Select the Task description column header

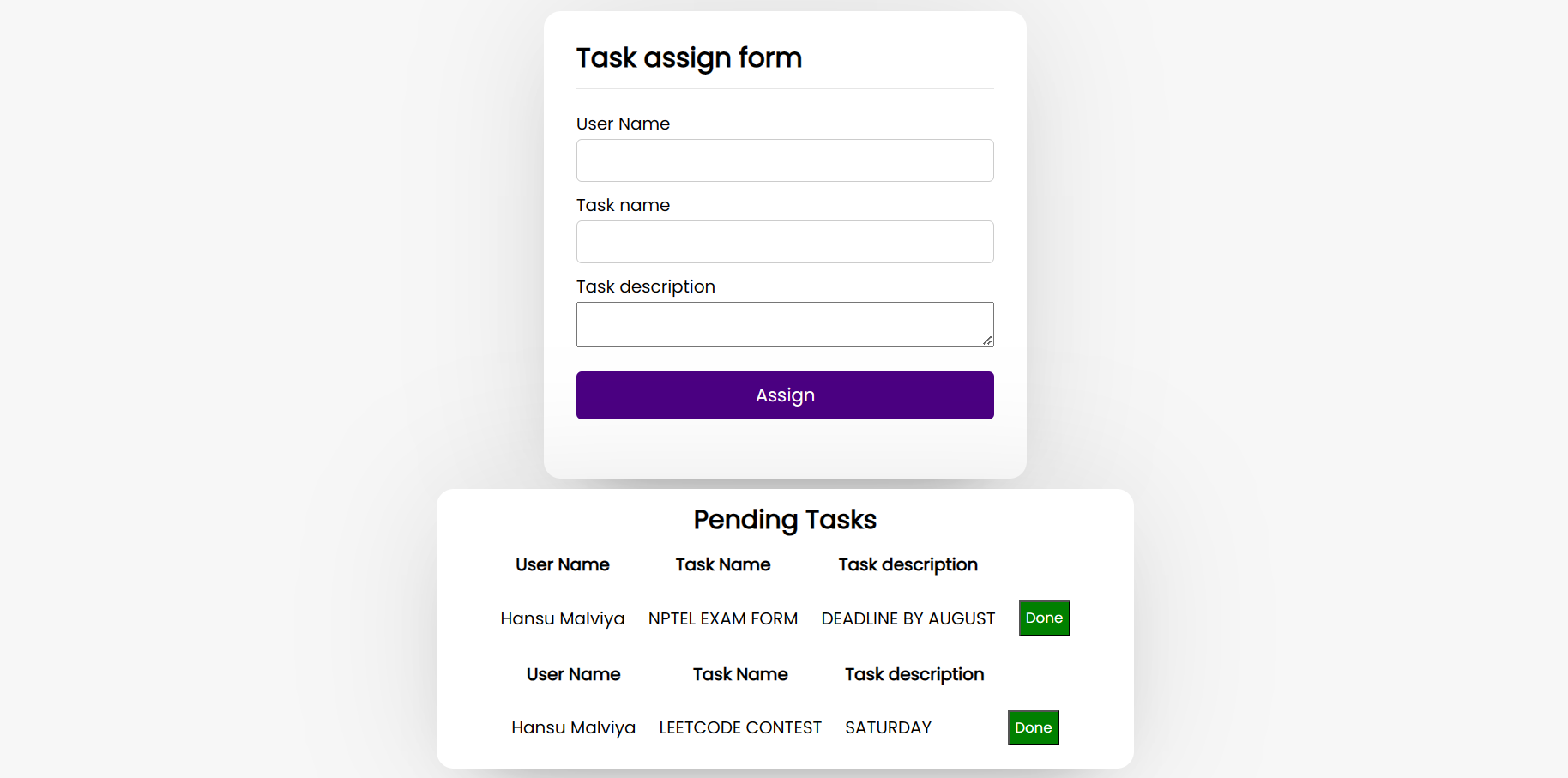pos(908,564)
